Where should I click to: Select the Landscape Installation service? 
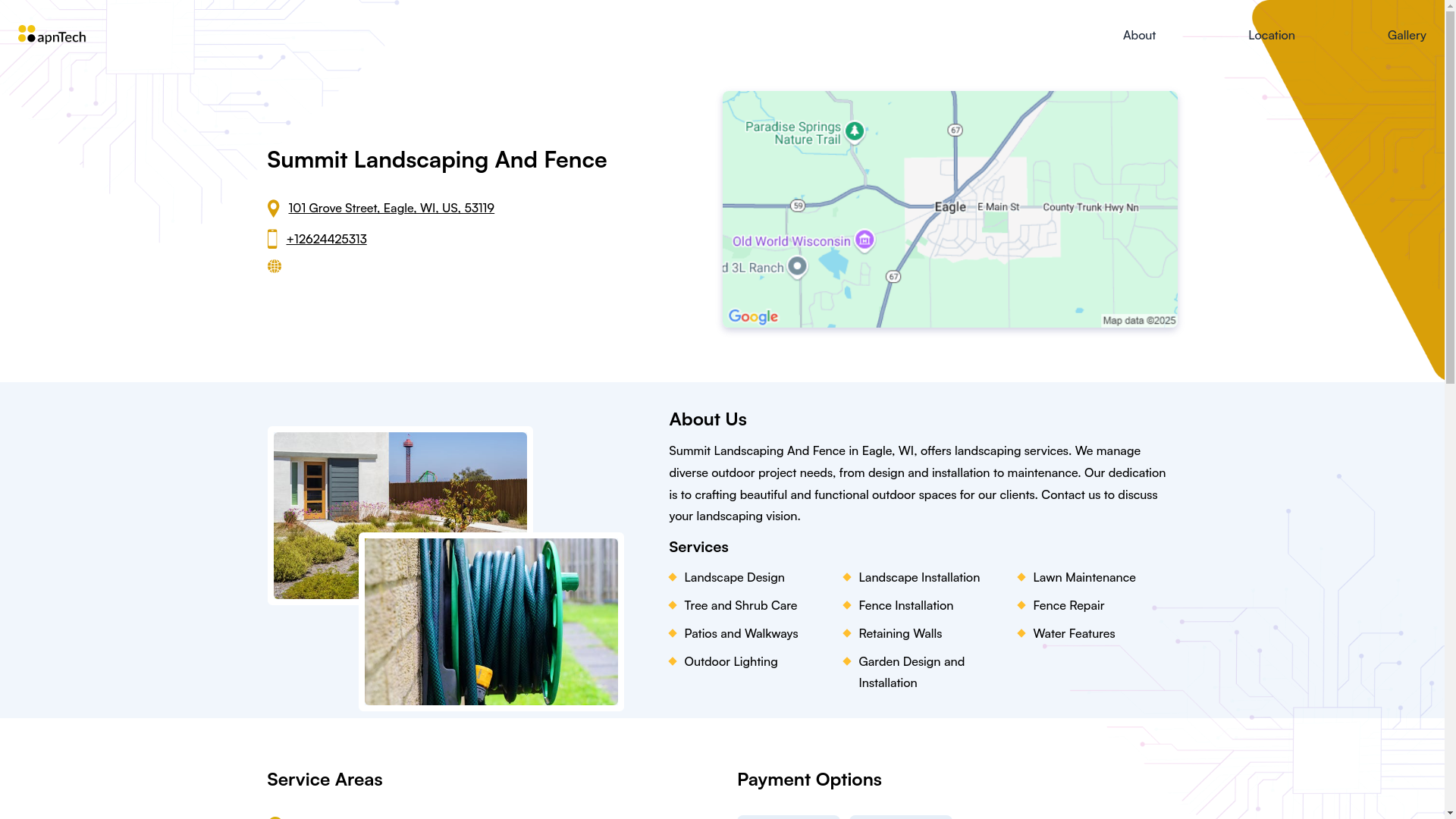click(x=919, y=577)
